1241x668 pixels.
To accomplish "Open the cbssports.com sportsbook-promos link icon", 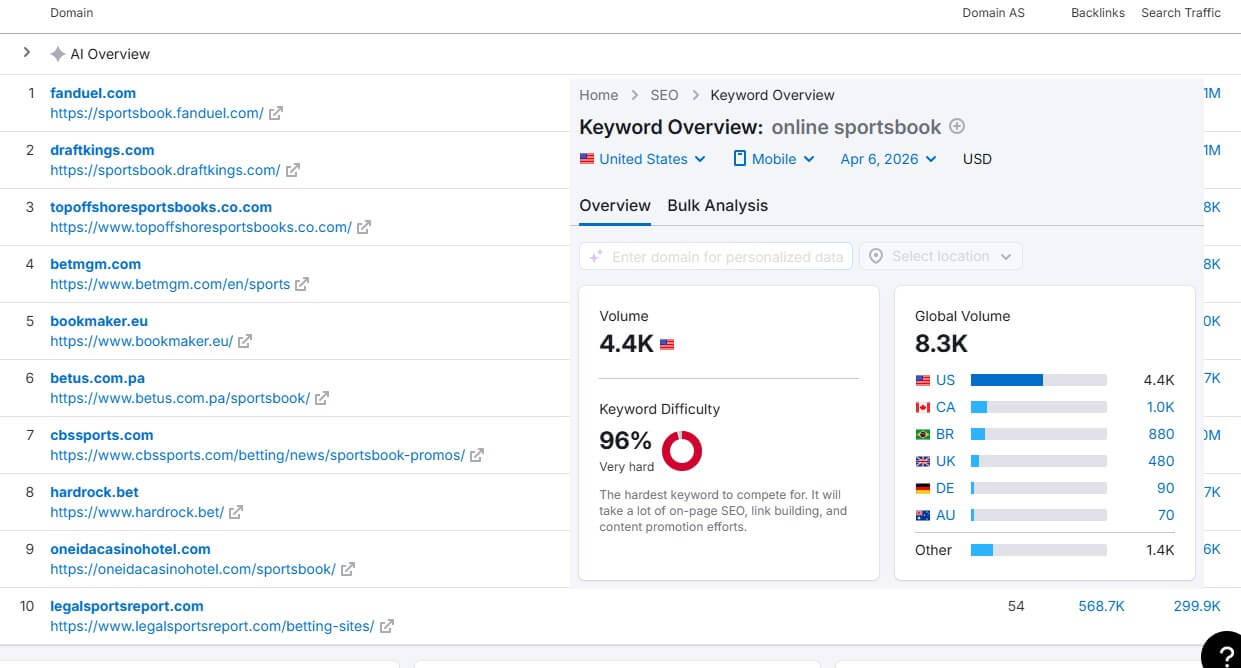I will (x=477, y=456).
